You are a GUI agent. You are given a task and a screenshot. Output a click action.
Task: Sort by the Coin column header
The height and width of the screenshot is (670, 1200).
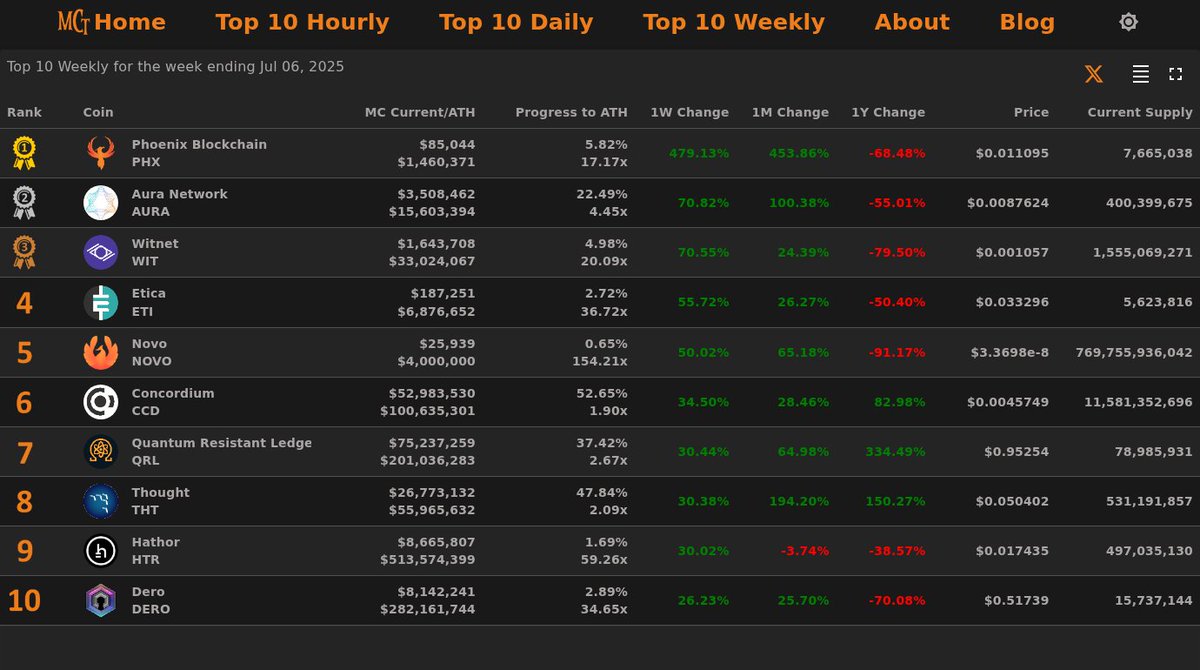98,112
